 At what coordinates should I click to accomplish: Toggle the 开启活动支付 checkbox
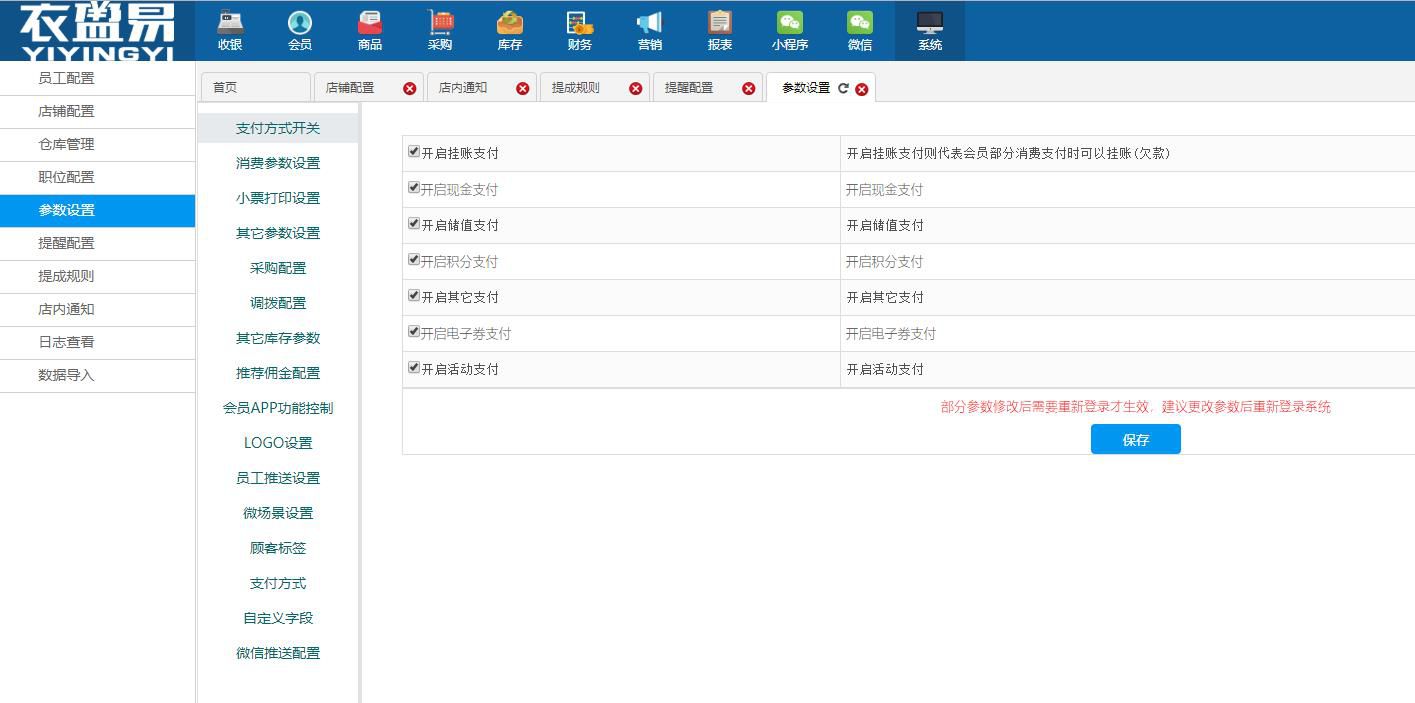click(x=413, y=368)
